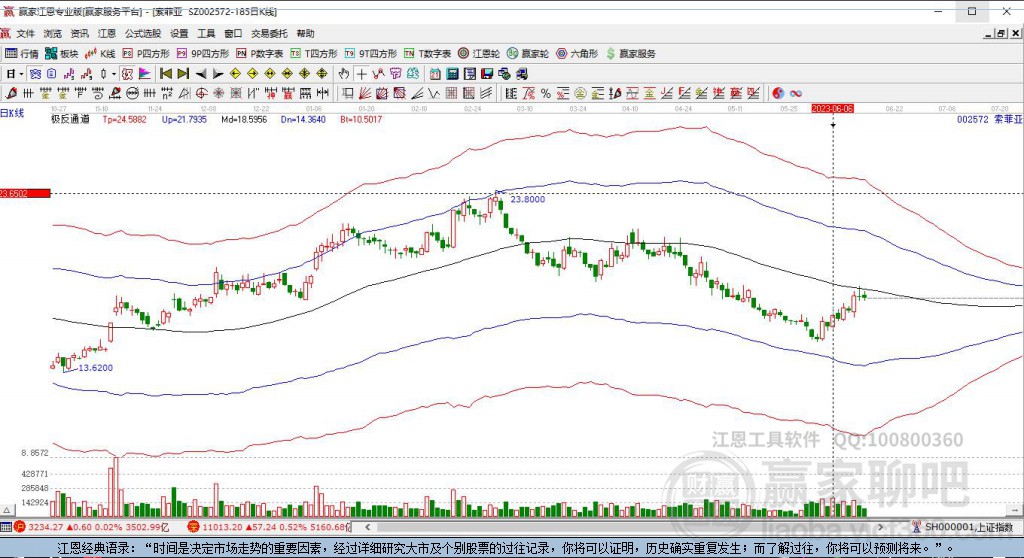The height and width of the screenshot is (558, 1024).
Task: Move chart left with black arrow
Action: pyautogui.click(x=201, y=74)
